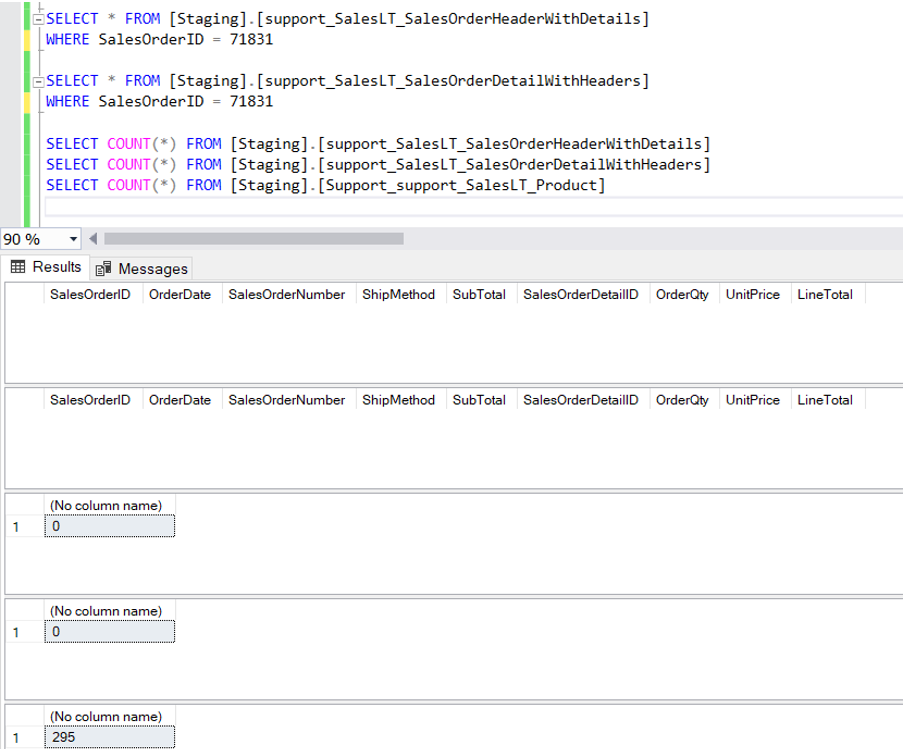Select OrderDate column header in second result grid

[180, 400]
